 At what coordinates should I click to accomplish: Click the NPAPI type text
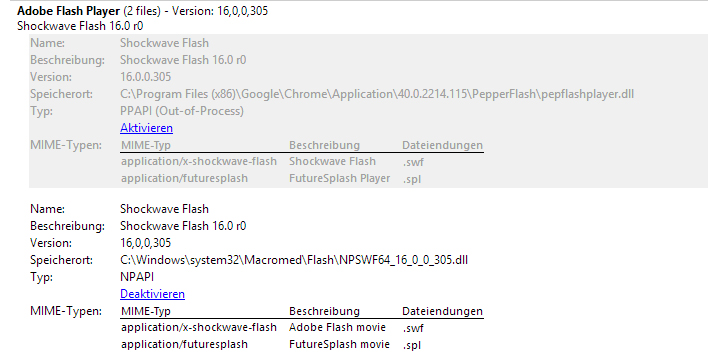(137, 277)
